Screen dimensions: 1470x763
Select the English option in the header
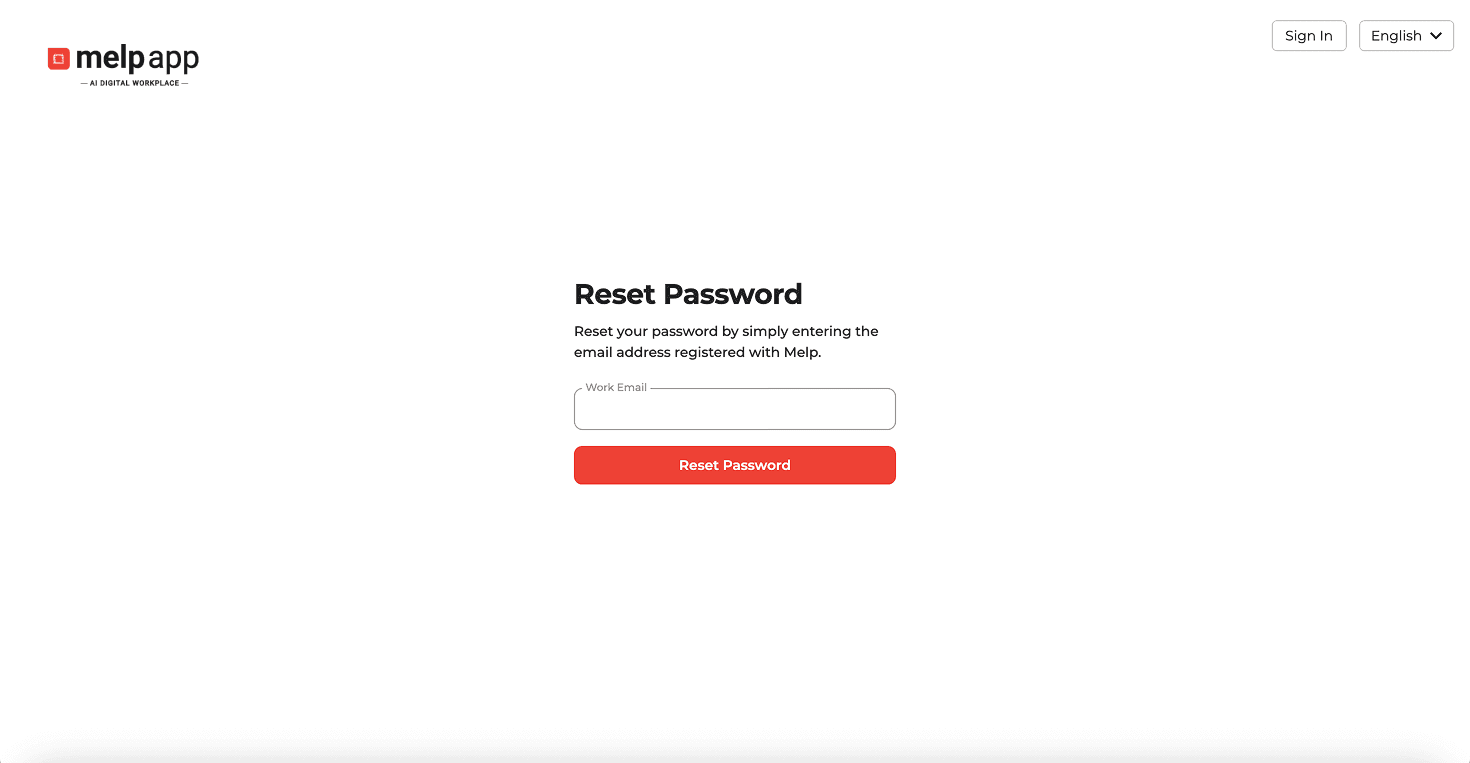click(x=1396, y=35)
